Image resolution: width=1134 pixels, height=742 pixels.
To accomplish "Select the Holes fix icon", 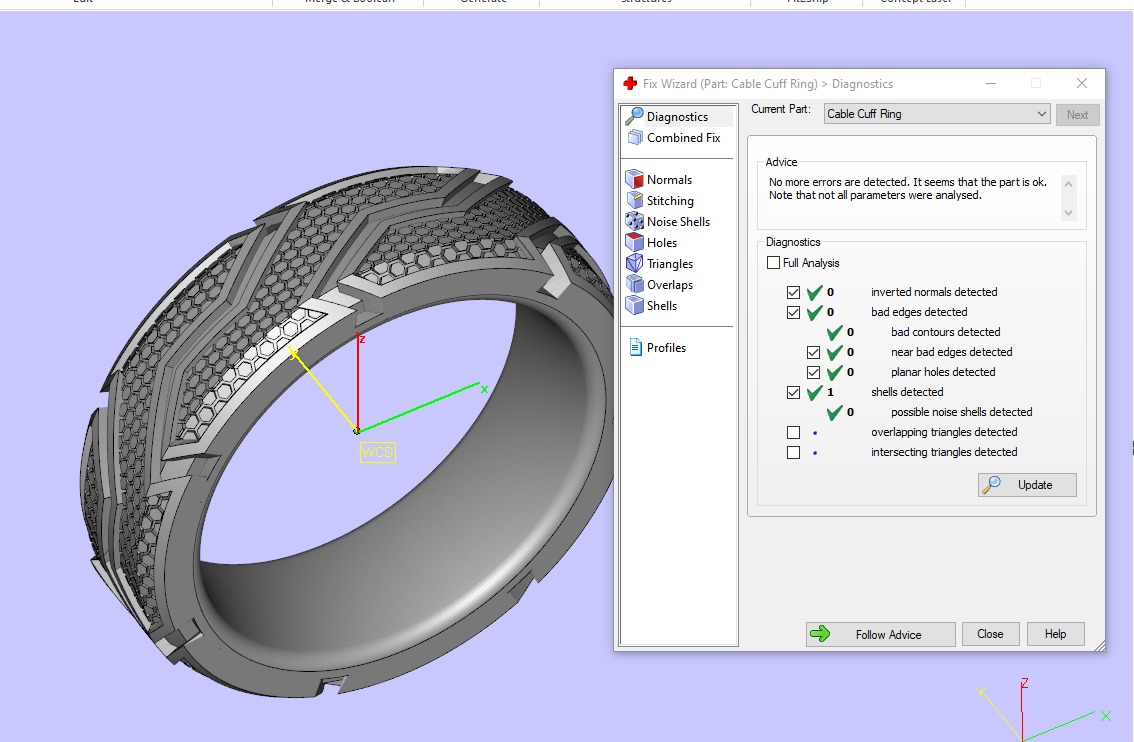I will (x=634, y=242).
